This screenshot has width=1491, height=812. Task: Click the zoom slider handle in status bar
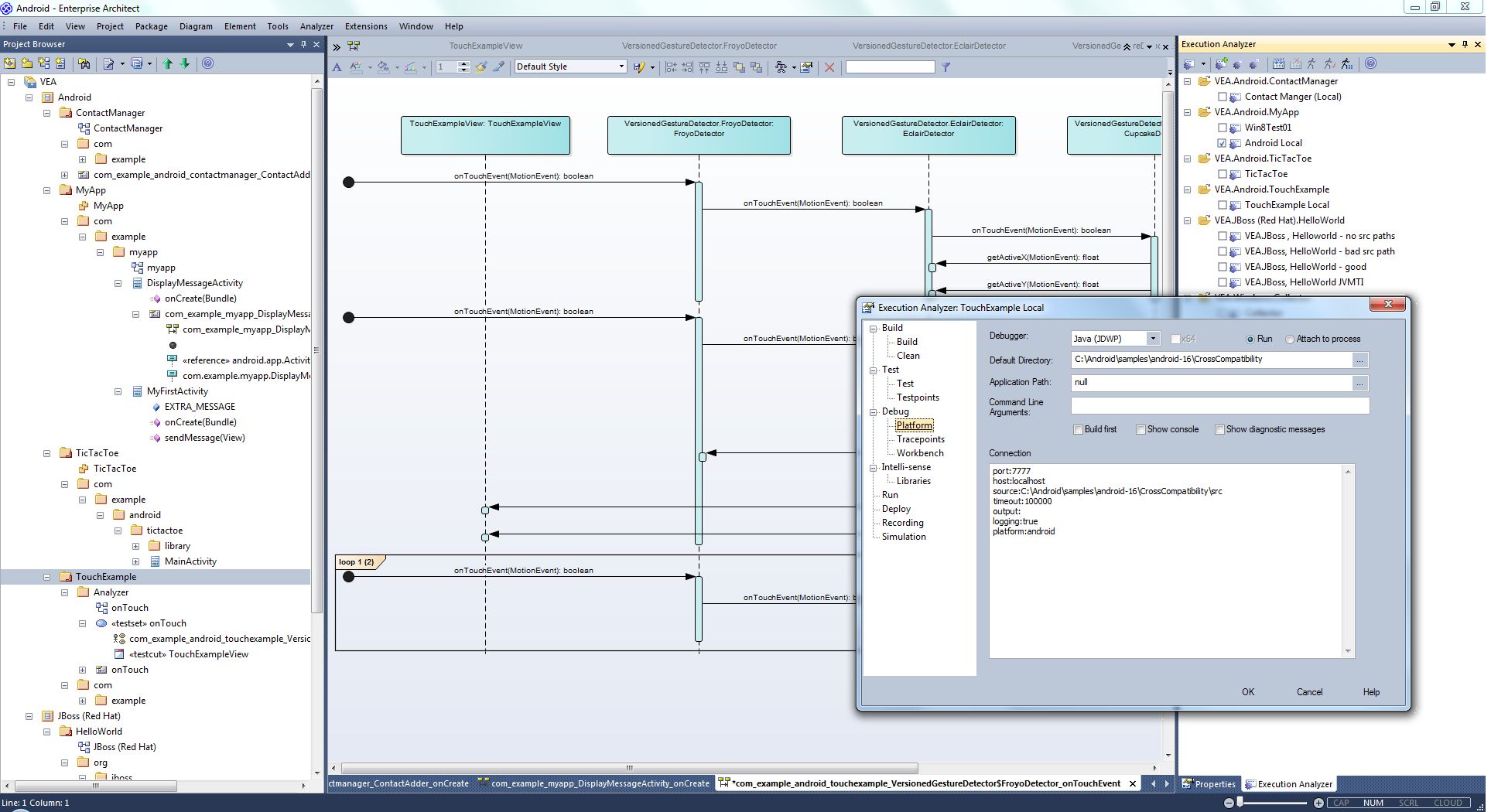1240,803
